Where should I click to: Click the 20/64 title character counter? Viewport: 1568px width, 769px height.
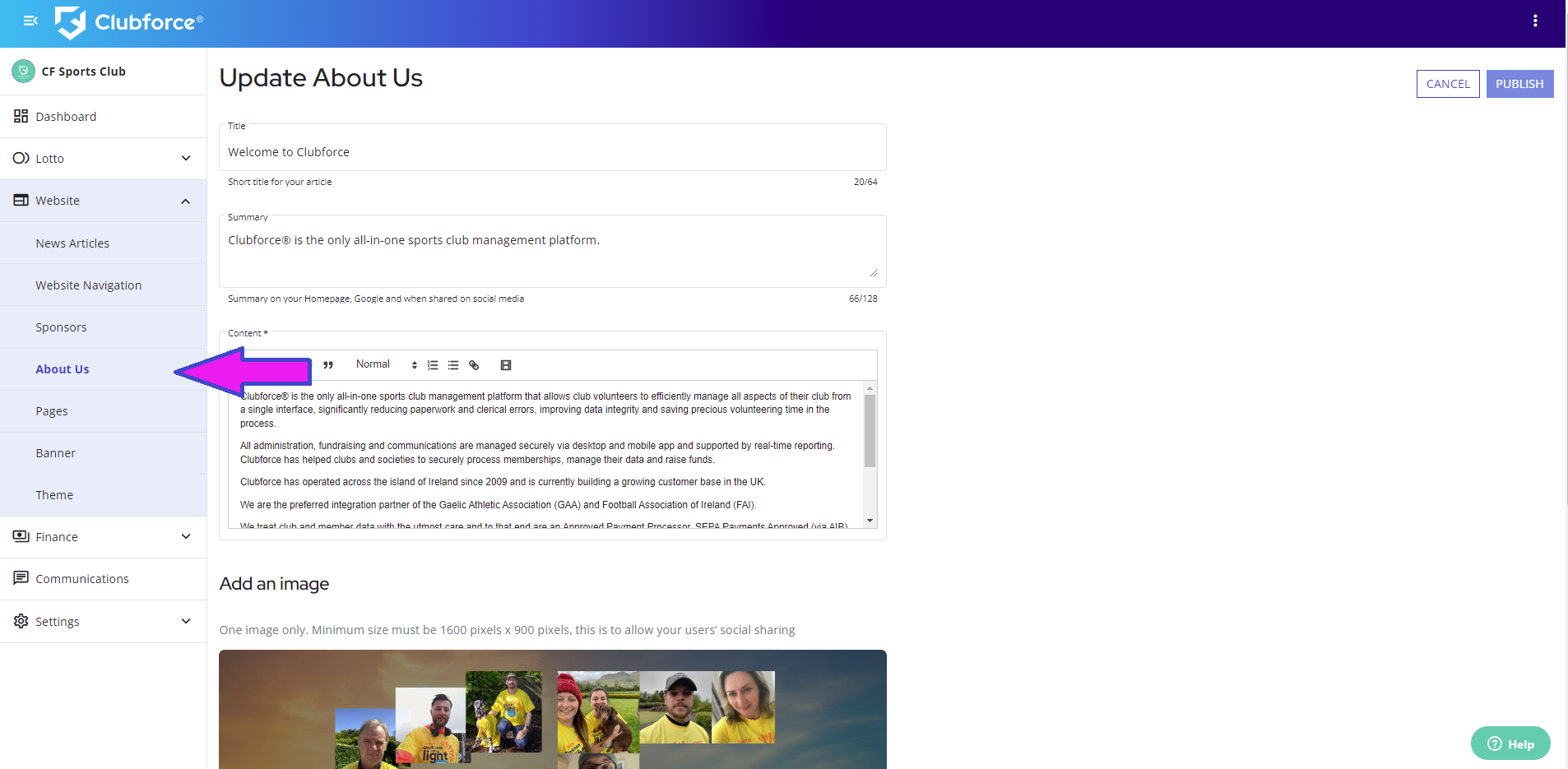pyautogui.click(x=865, y=182)
